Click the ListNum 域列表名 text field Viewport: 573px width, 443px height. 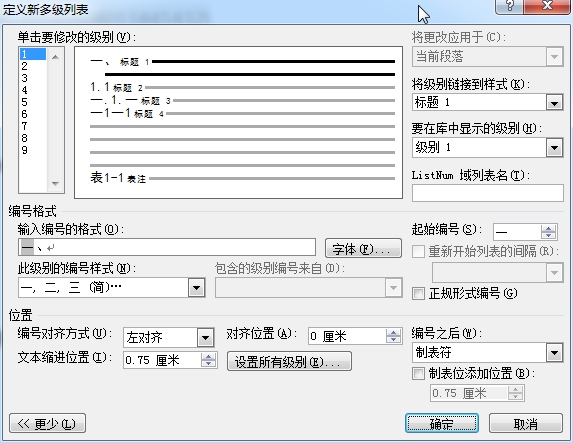click(488, 193)
